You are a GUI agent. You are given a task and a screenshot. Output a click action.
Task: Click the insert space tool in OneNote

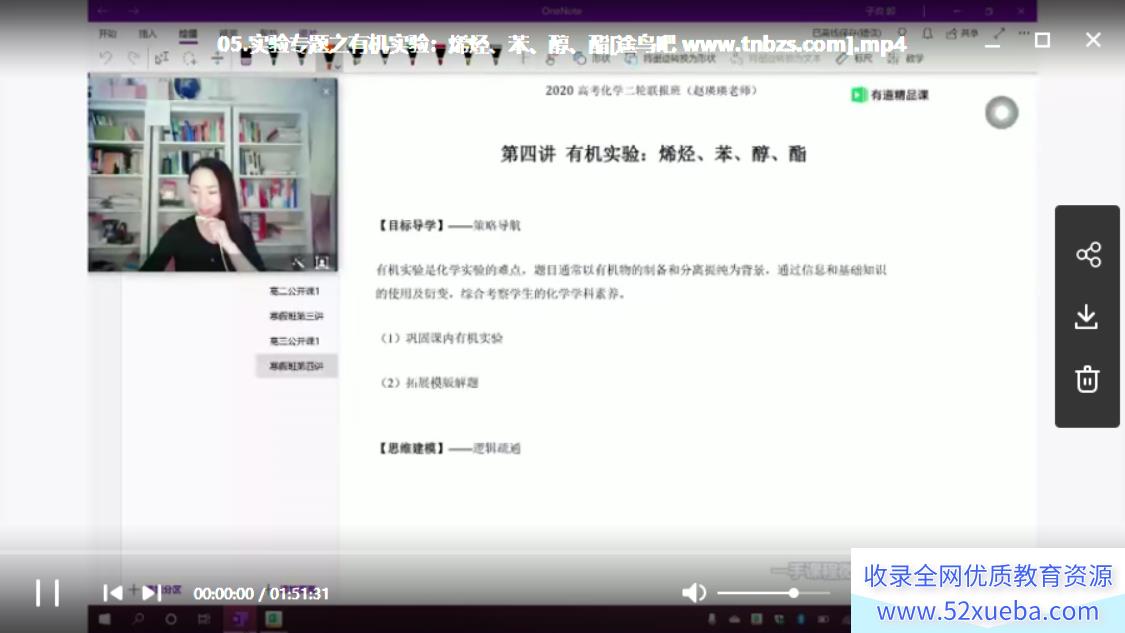[x=217, y=58]
